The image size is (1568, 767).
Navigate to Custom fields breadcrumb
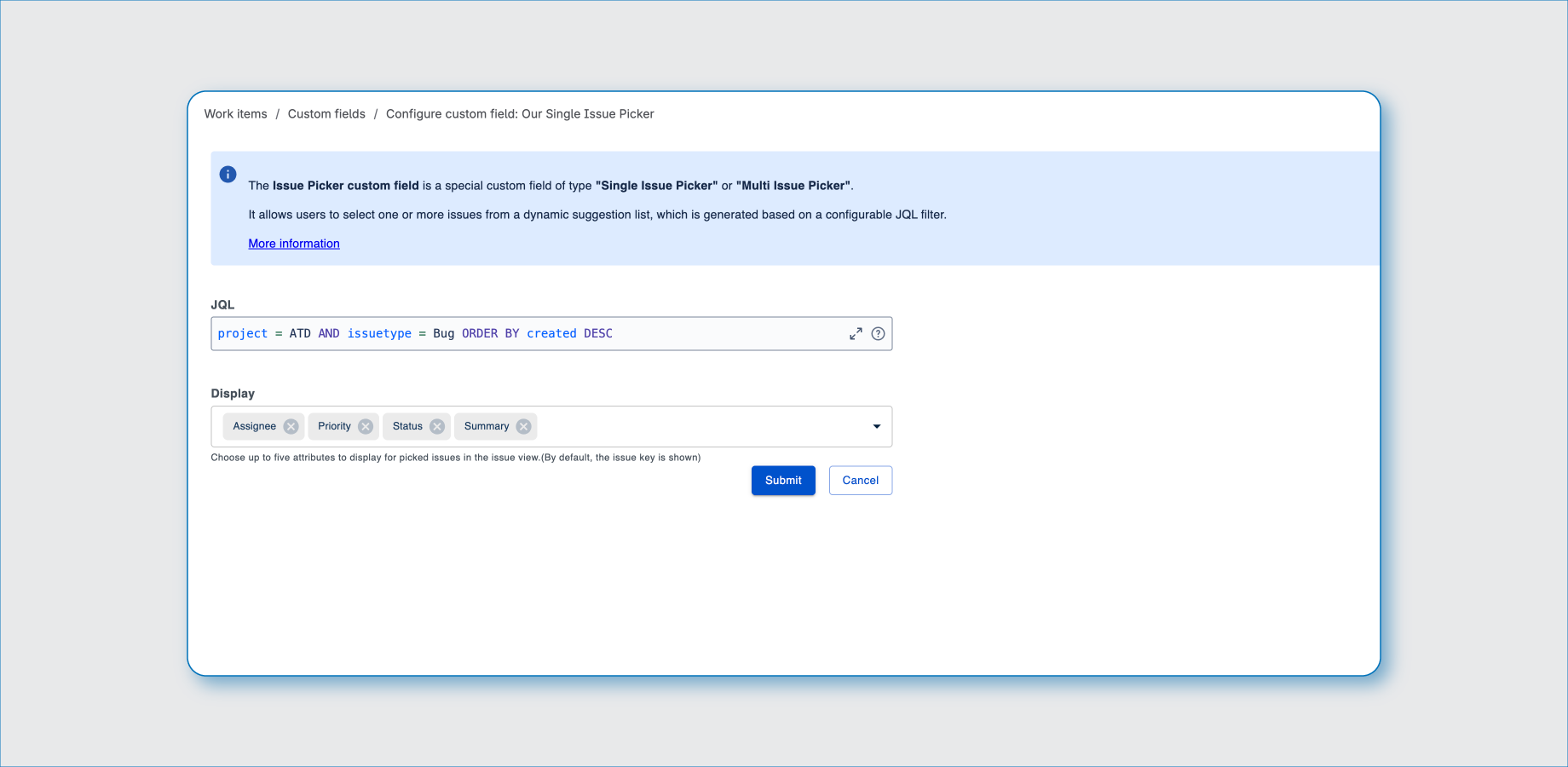[326, 114]
